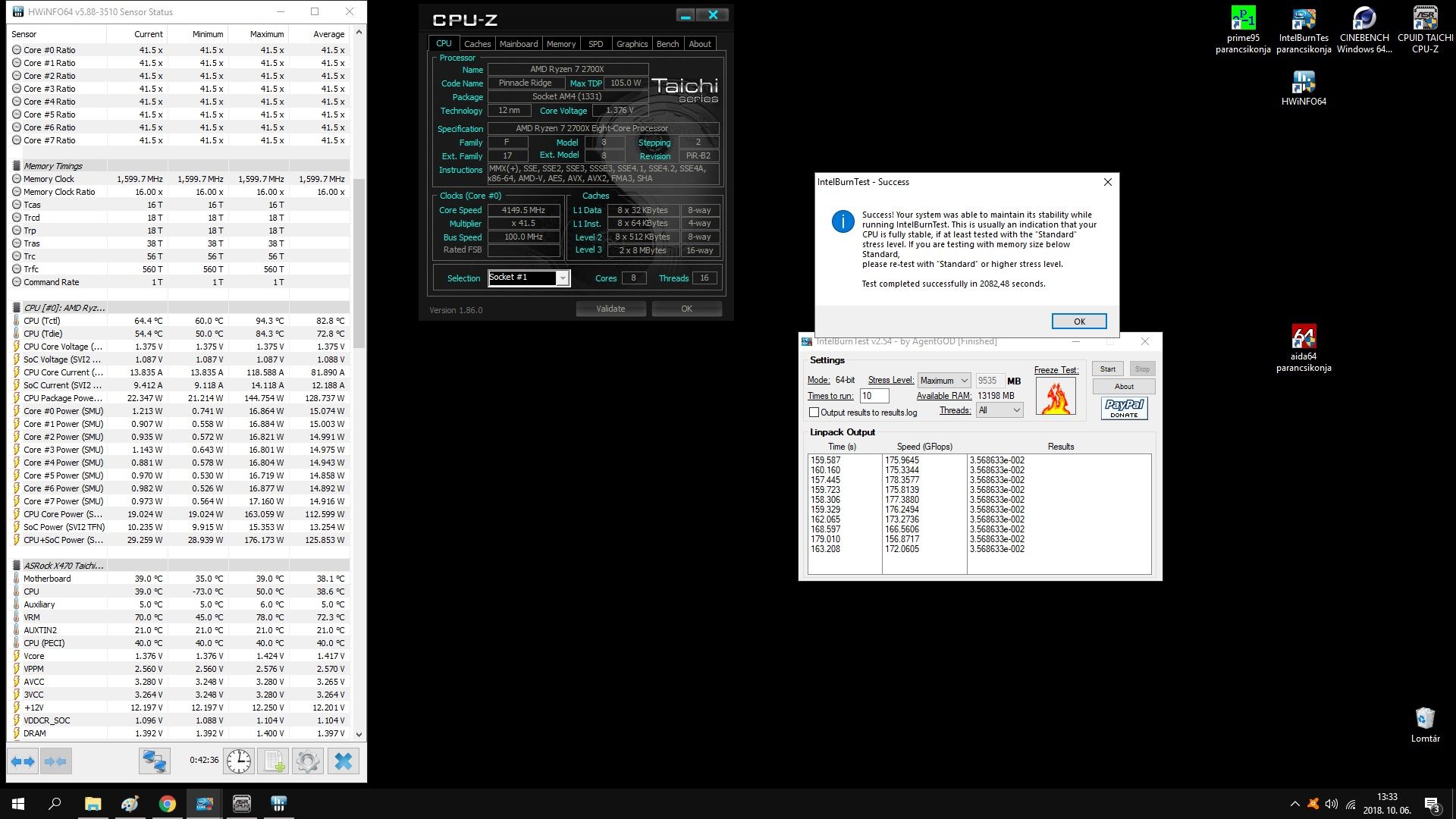Open IntelBurnTest desktop shortcut
This screenshot has height=819, width=1456.
point(1304,30)
